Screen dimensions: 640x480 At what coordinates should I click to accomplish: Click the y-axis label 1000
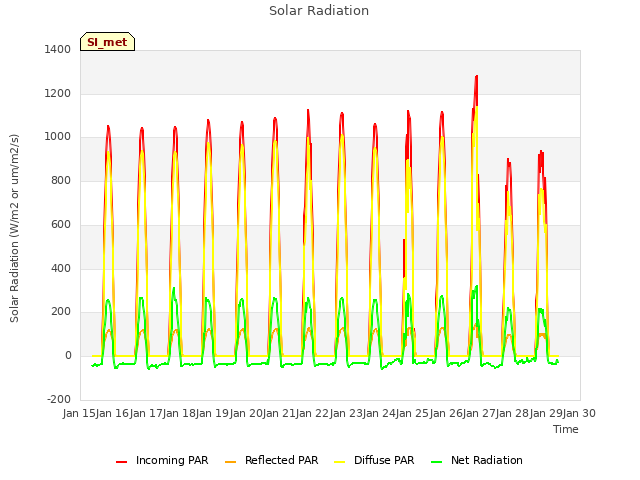(x=58, y=137)
